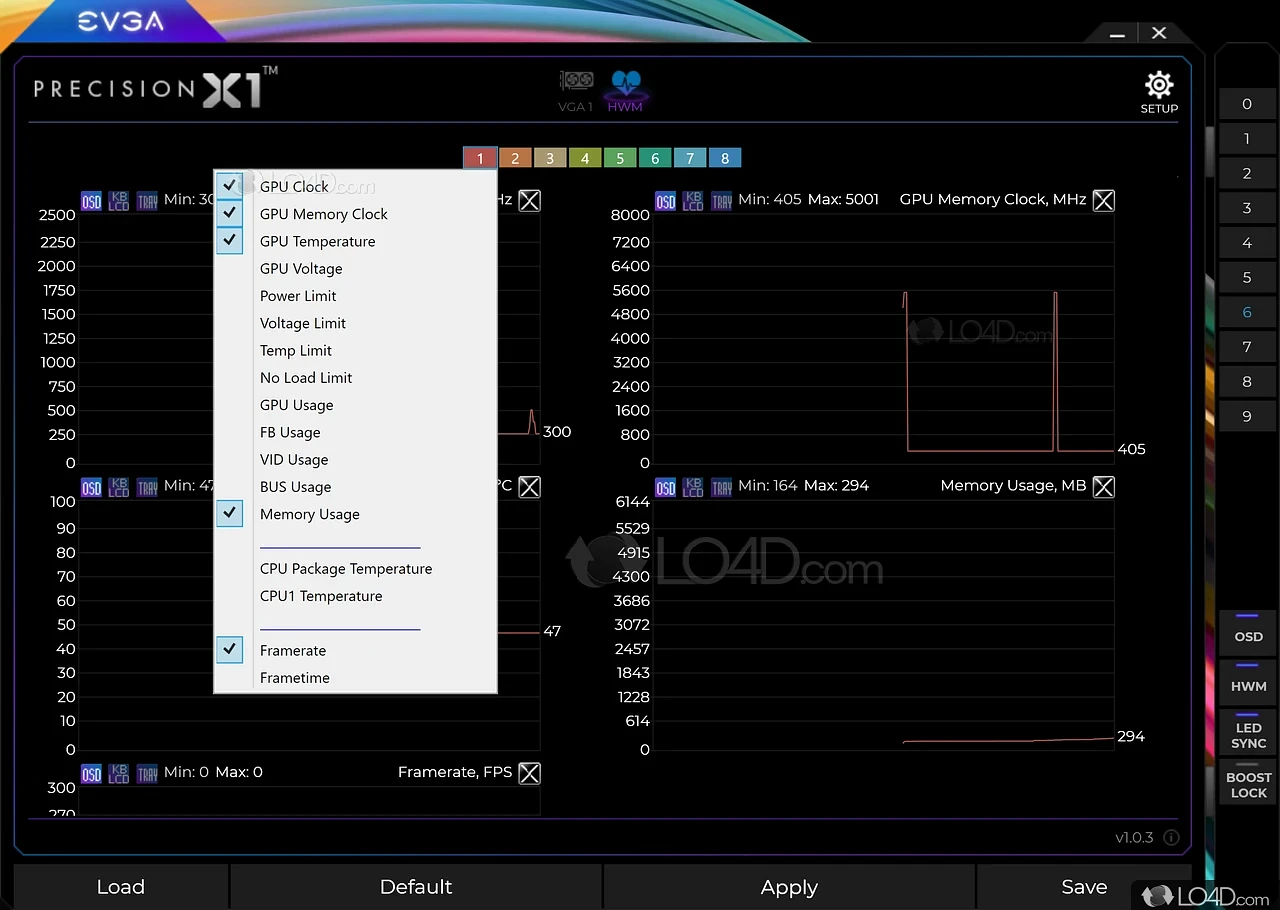Click the Default button
This screenshot has width=1280, height=910.
pyautogui.click(x=416, y=887)
